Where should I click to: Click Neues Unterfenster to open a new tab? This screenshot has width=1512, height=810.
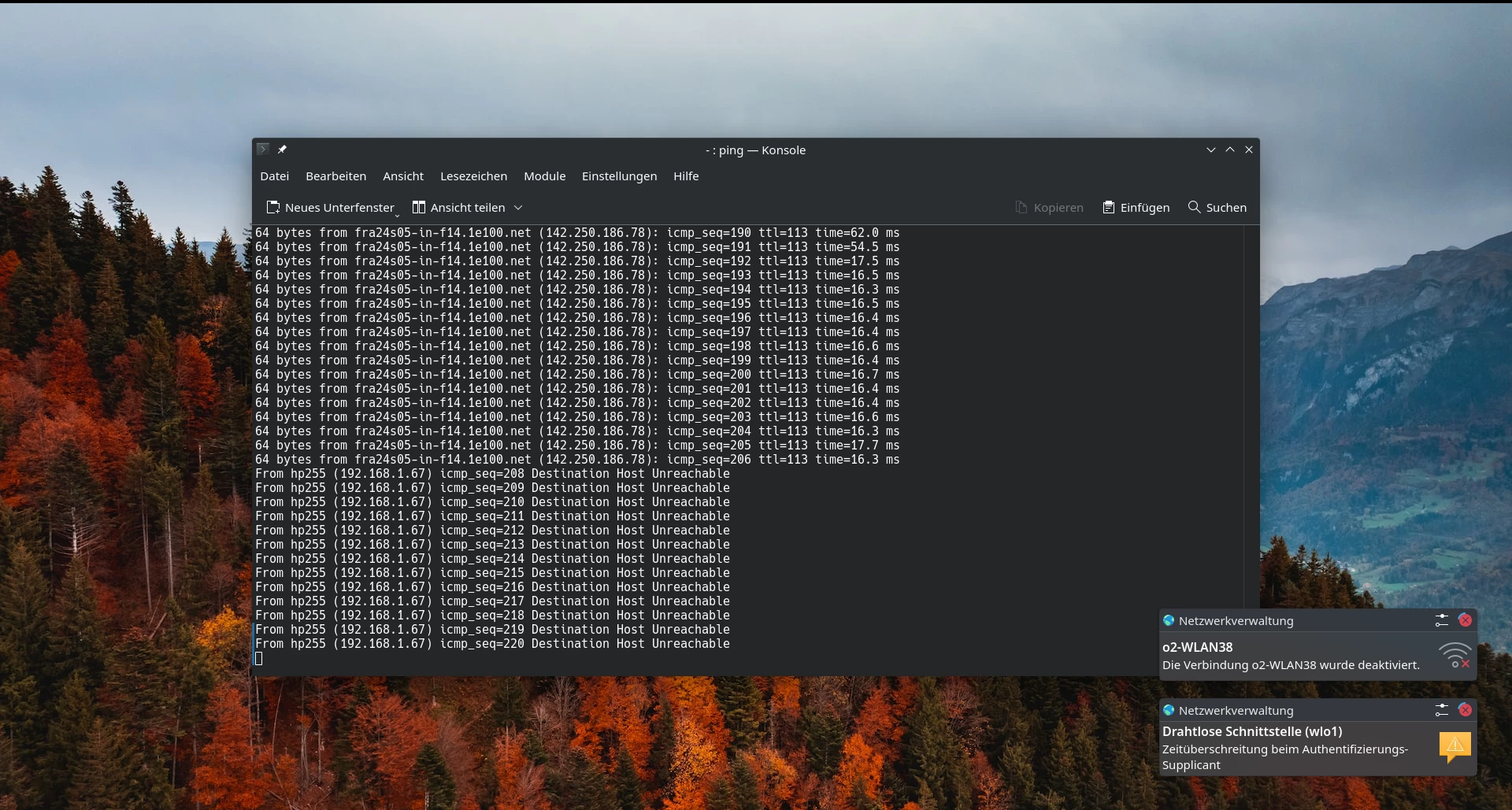point(331,208)
